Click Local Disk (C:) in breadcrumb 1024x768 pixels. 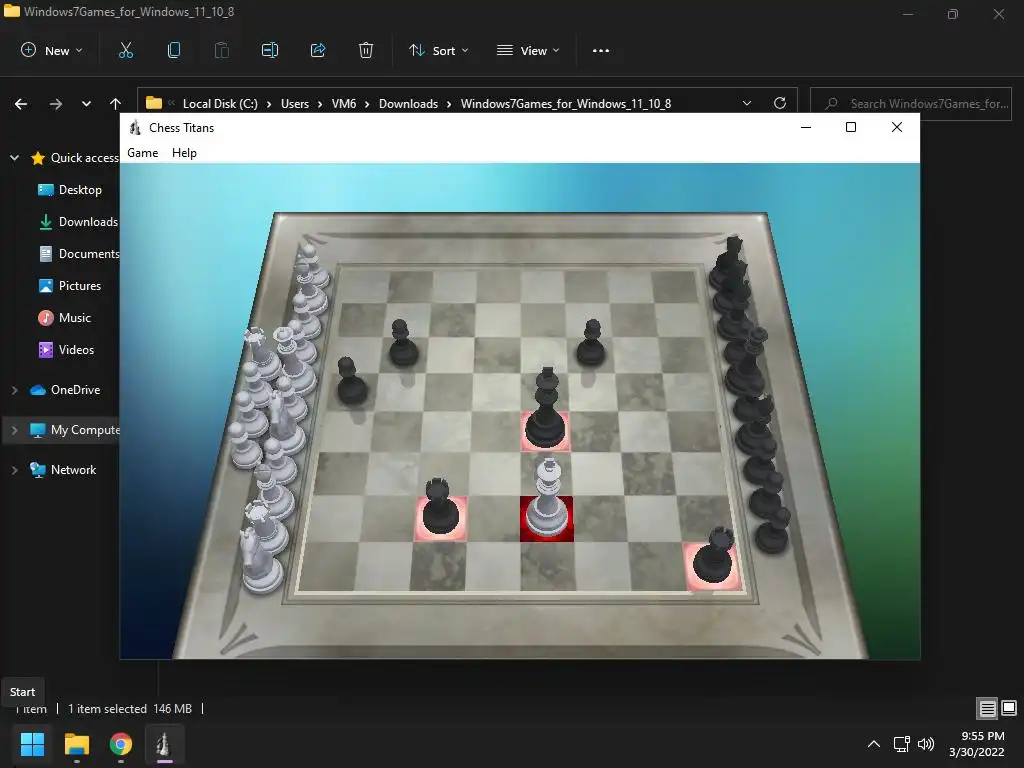coord(220,103)
